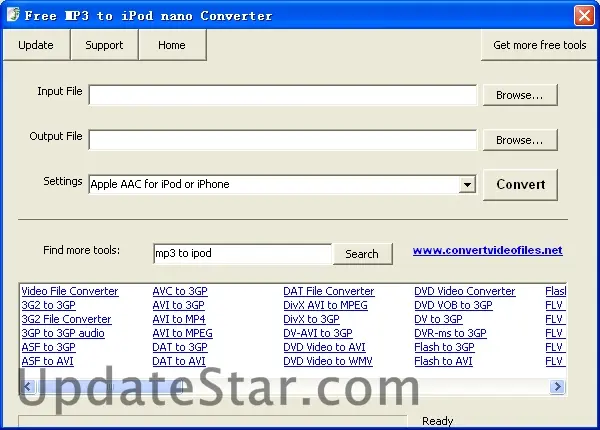Open the DVD VOB to 3GP link

453,305
